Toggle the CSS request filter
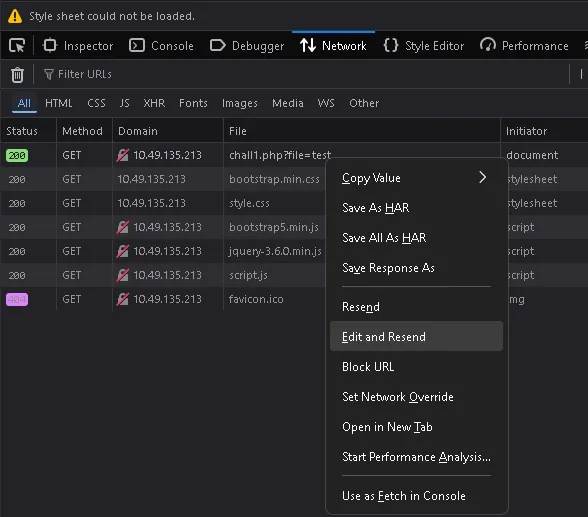The height and width of the screenshot is (517, 588). 96,103
